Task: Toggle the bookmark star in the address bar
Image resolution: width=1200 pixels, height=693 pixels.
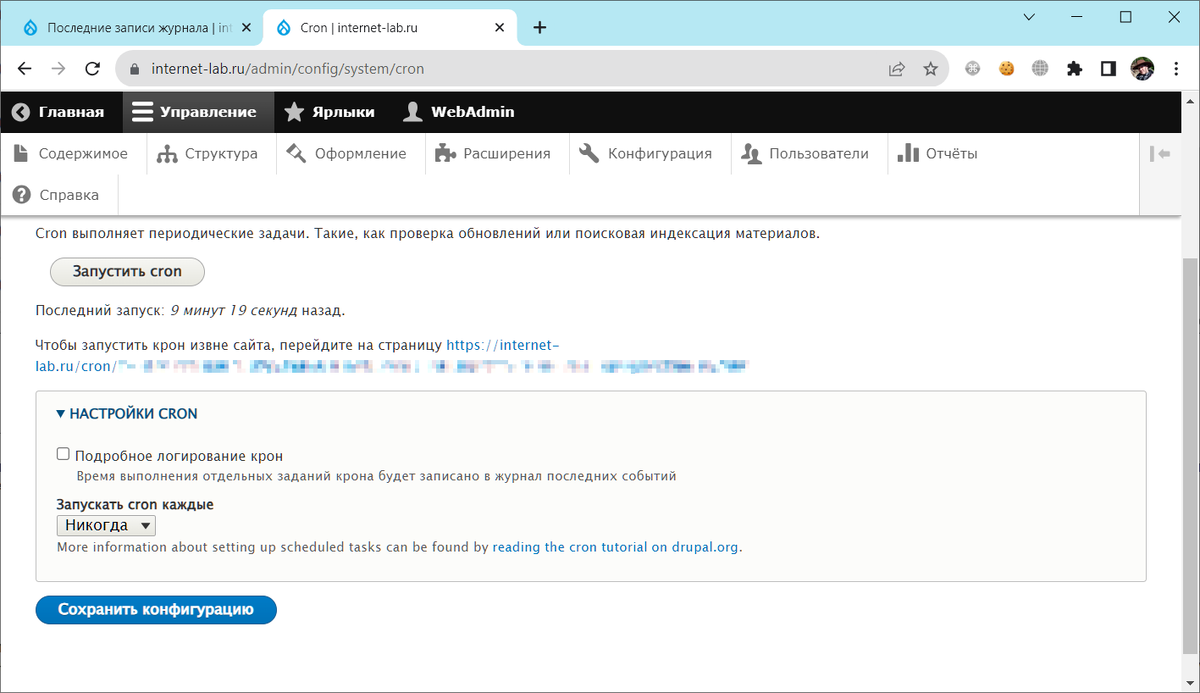Action: pos(931,68)
